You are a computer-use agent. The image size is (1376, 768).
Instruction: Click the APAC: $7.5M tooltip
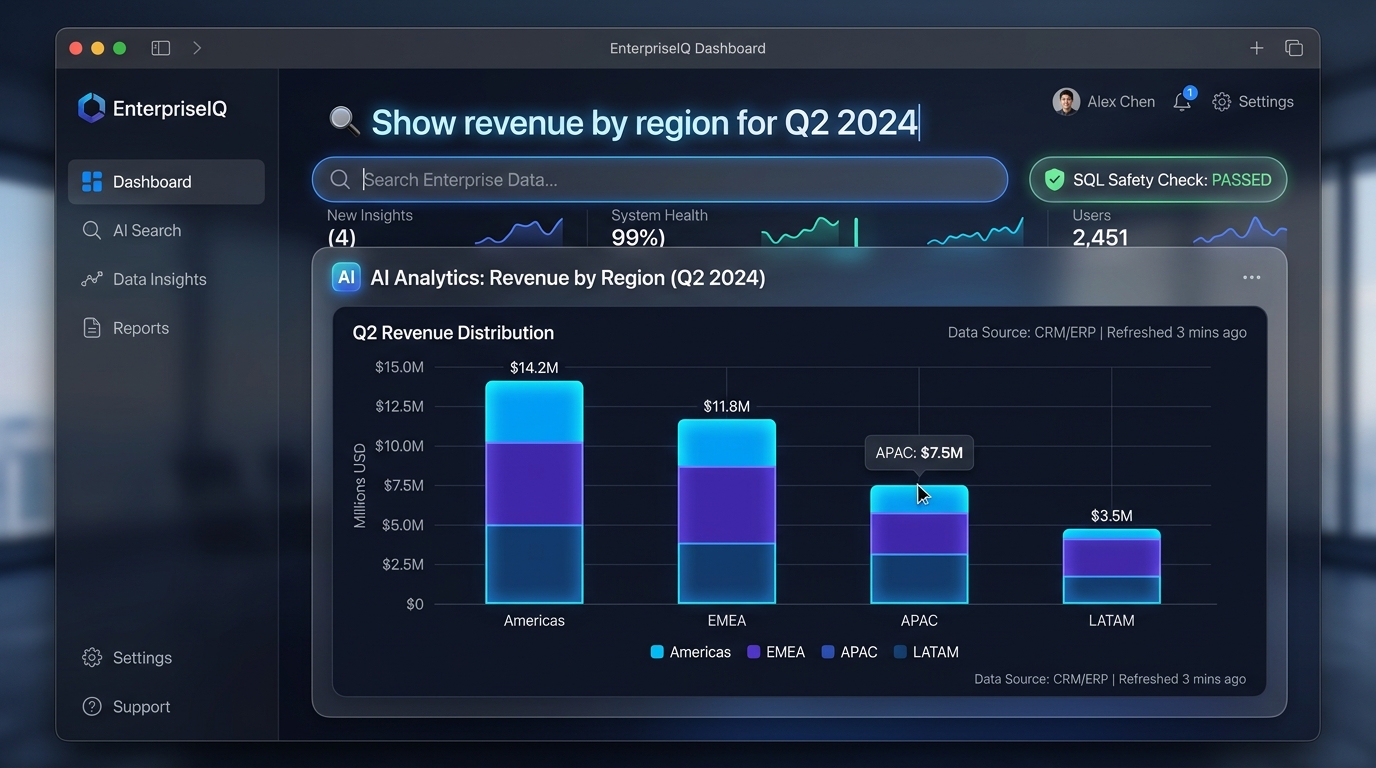(x=919, y=453)
